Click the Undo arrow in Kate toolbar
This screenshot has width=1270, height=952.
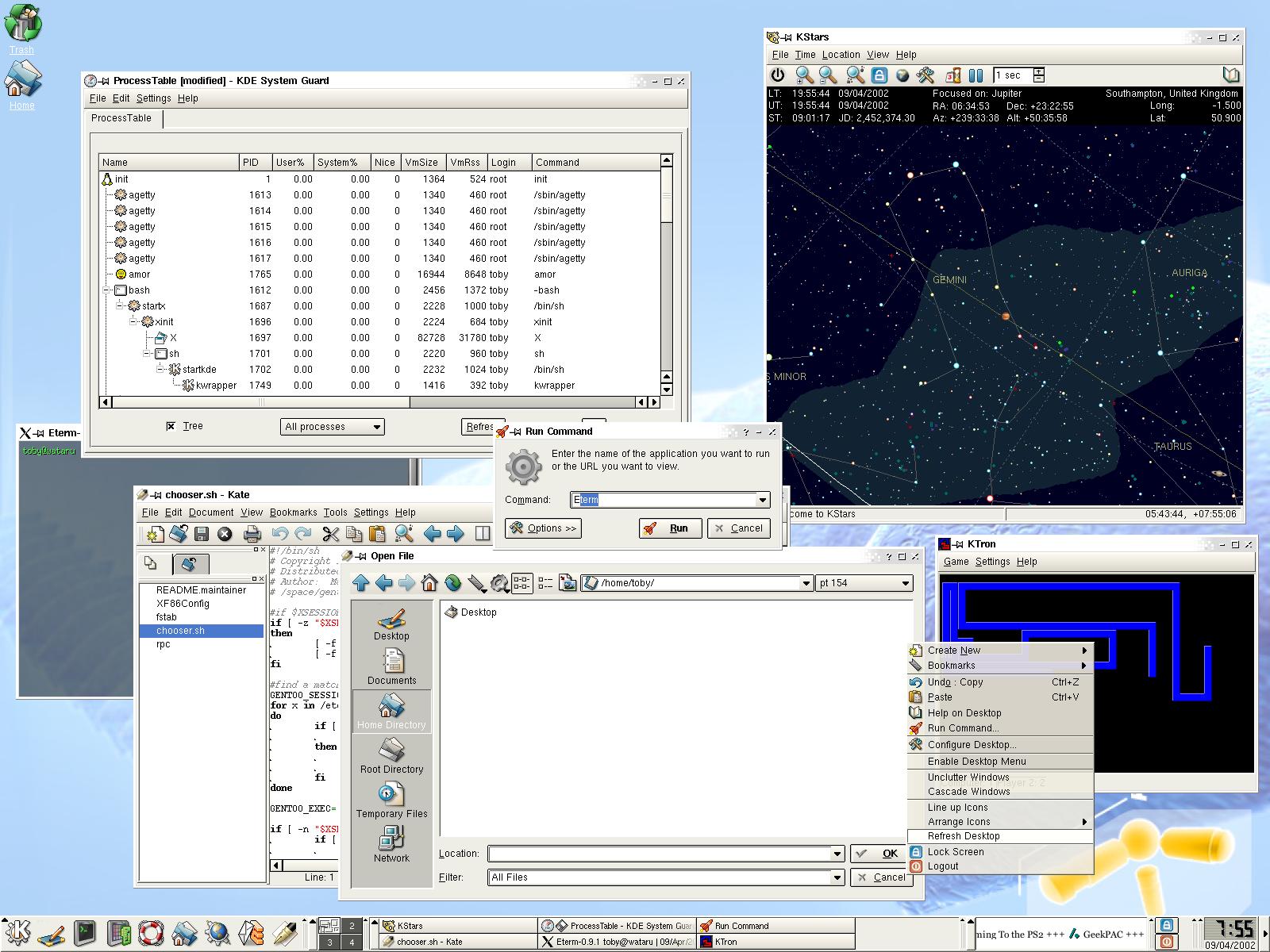coord(279,534)
